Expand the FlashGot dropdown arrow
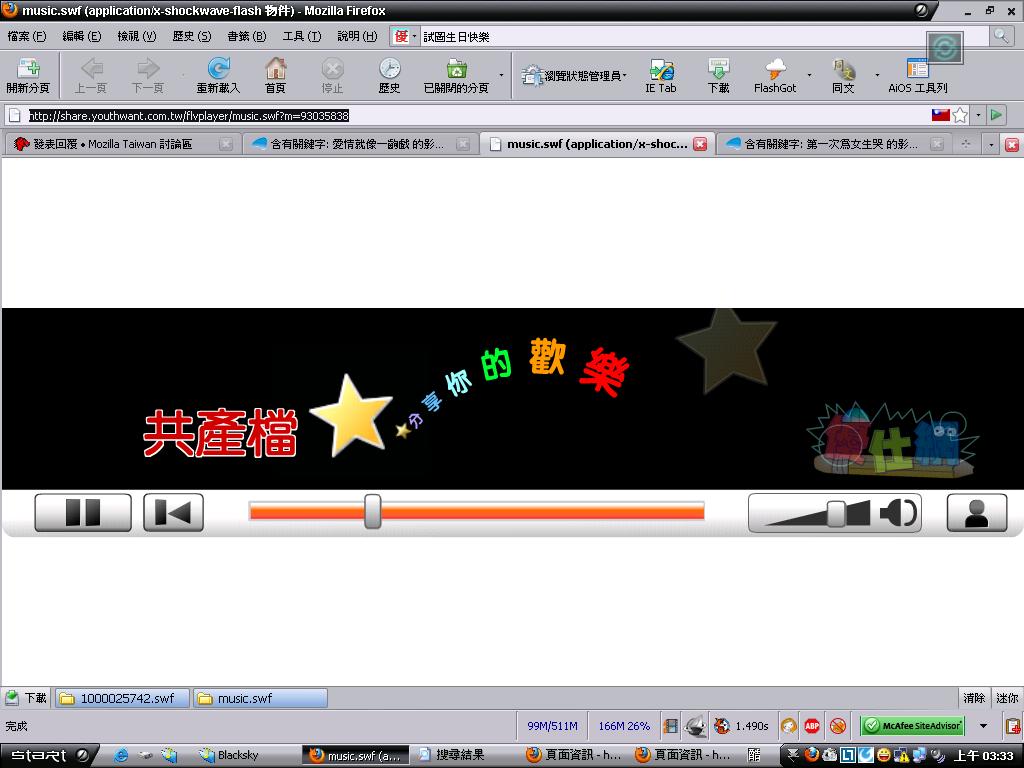Screen dimensions: 1024x768 [809, 75]
